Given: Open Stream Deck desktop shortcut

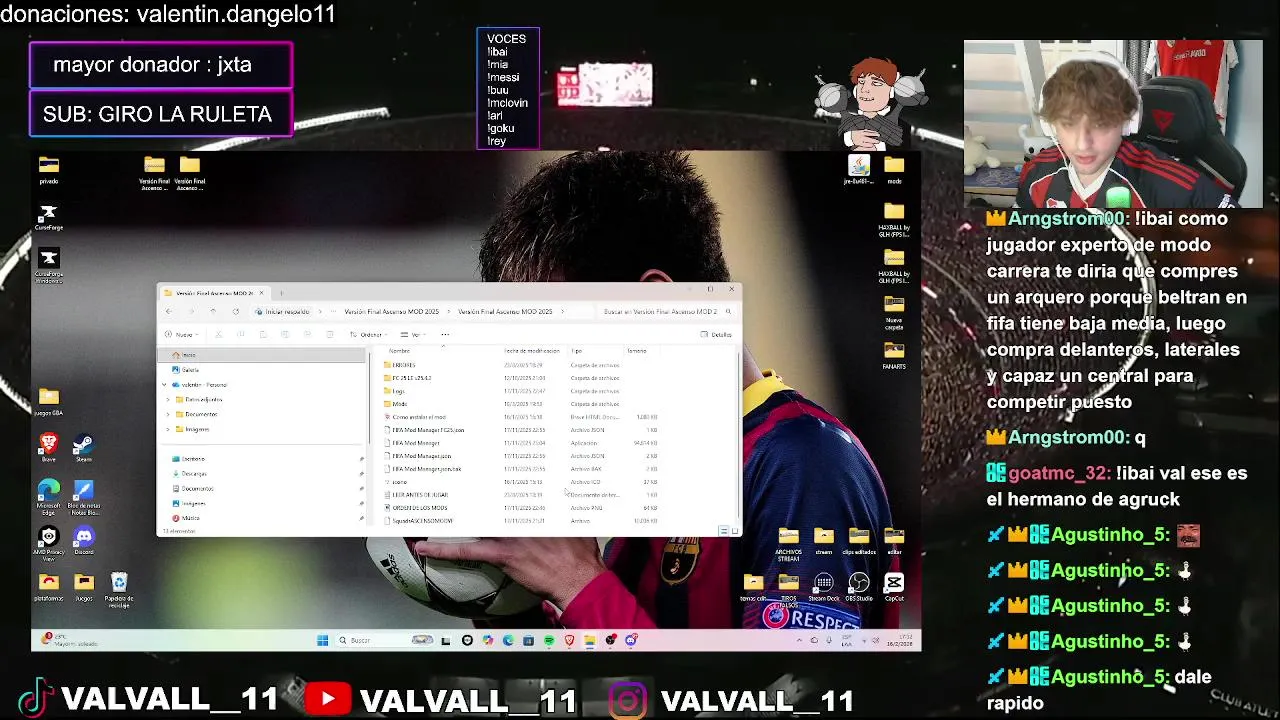Looking at the screenshot, I should (x=824, y=587).
